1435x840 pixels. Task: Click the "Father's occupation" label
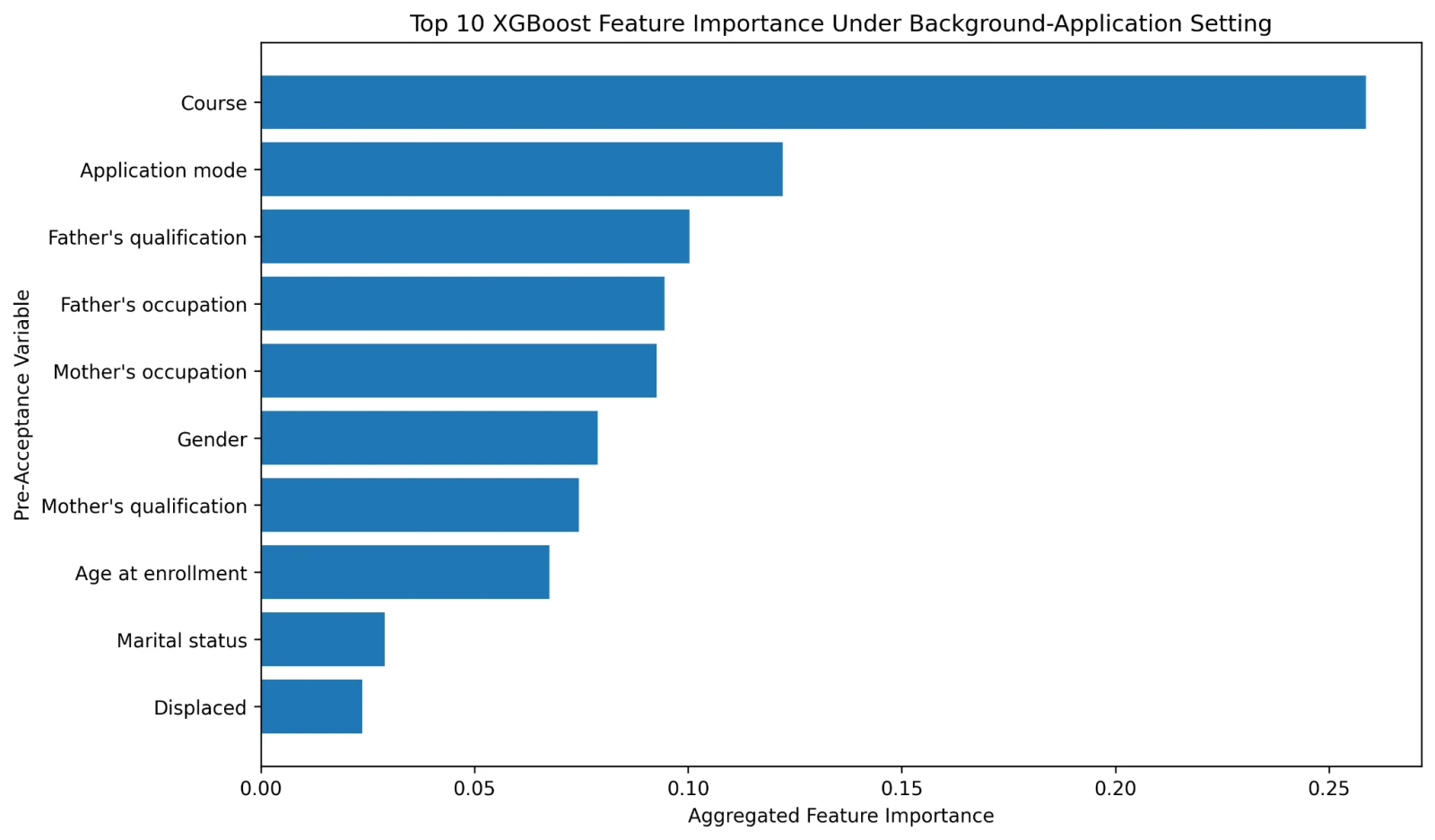tap(153, 305)
